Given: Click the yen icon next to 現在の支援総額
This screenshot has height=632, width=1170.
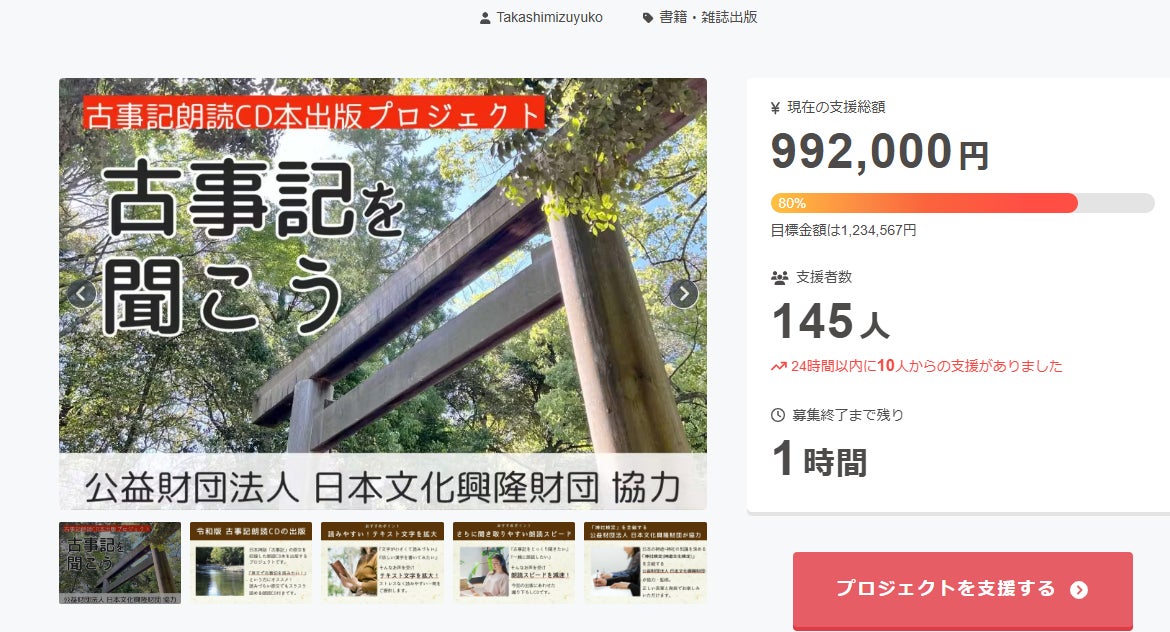Looking at the screenshot, I should [x=775, y=108].
